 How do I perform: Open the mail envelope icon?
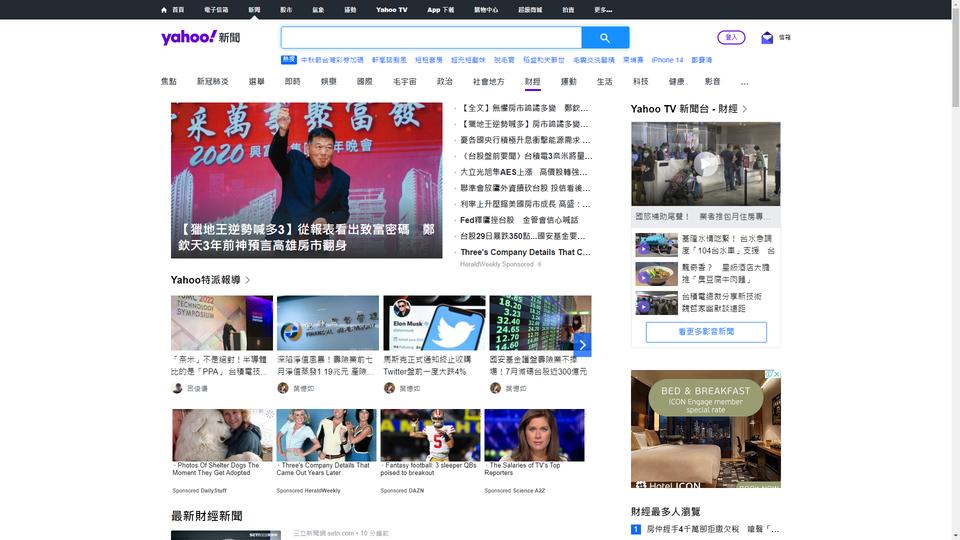point(767,38)
